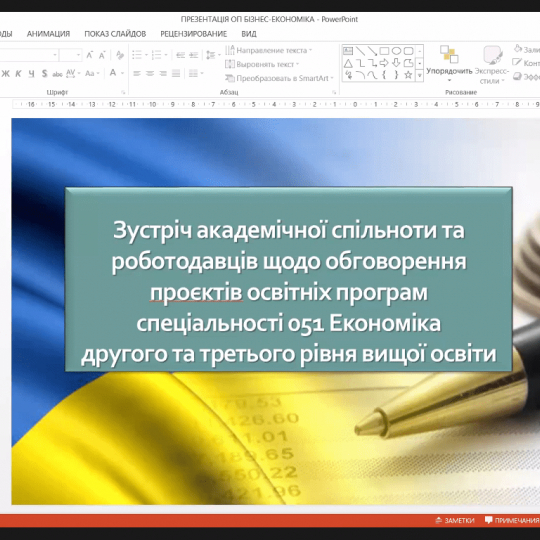Open the Упорядочить arrange menu
This screenshot has height=540, width=540.
tap(449, 64)
